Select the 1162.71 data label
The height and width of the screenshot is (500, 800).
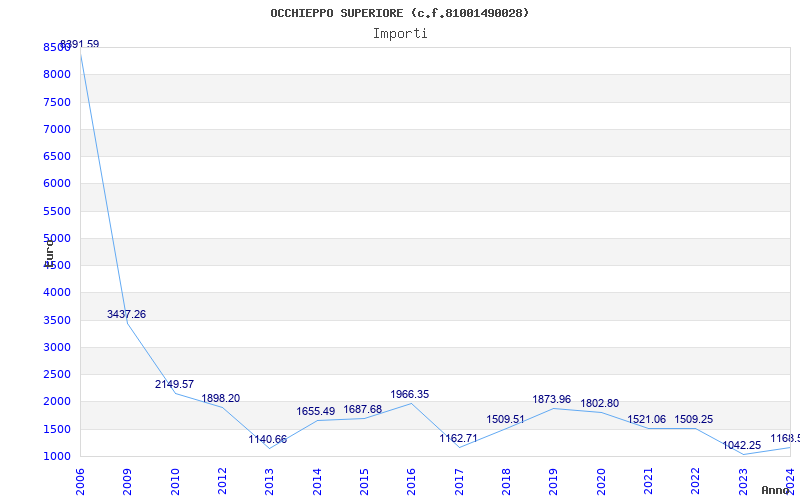point(458,438)
